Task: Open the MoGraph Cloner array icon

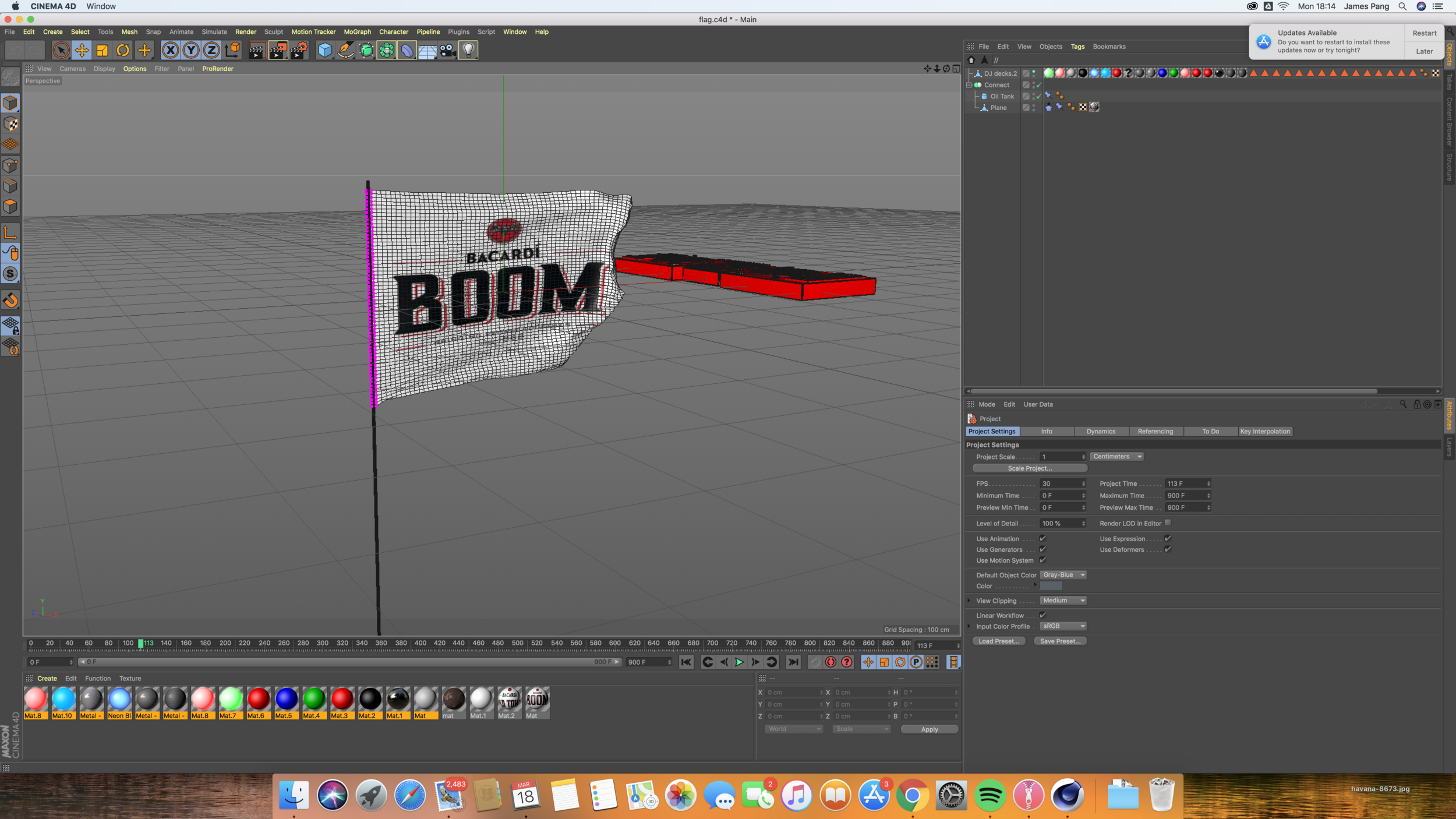Action: tap(386, 51)
